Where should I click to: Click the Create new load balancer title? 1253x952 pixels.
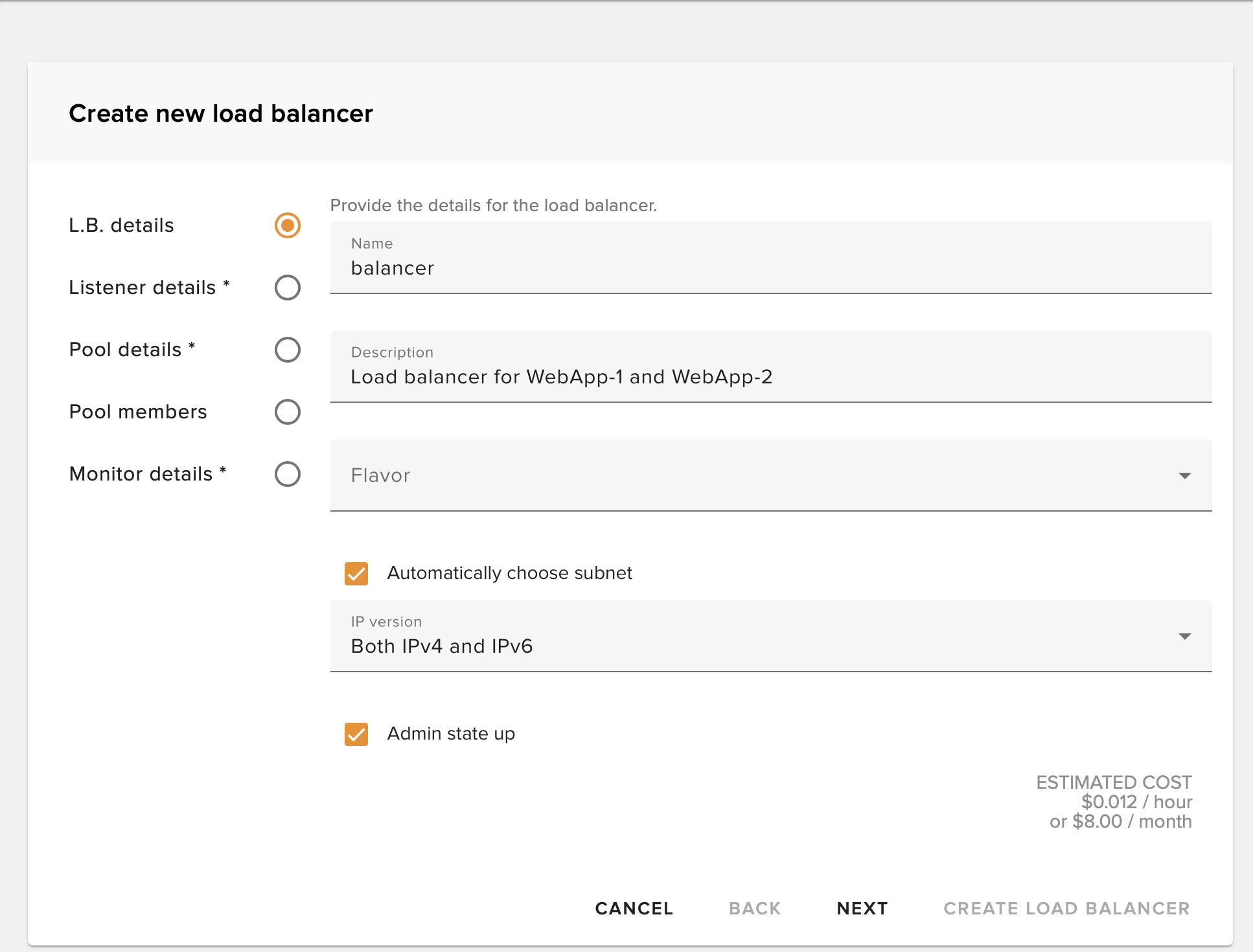(221, 113)
